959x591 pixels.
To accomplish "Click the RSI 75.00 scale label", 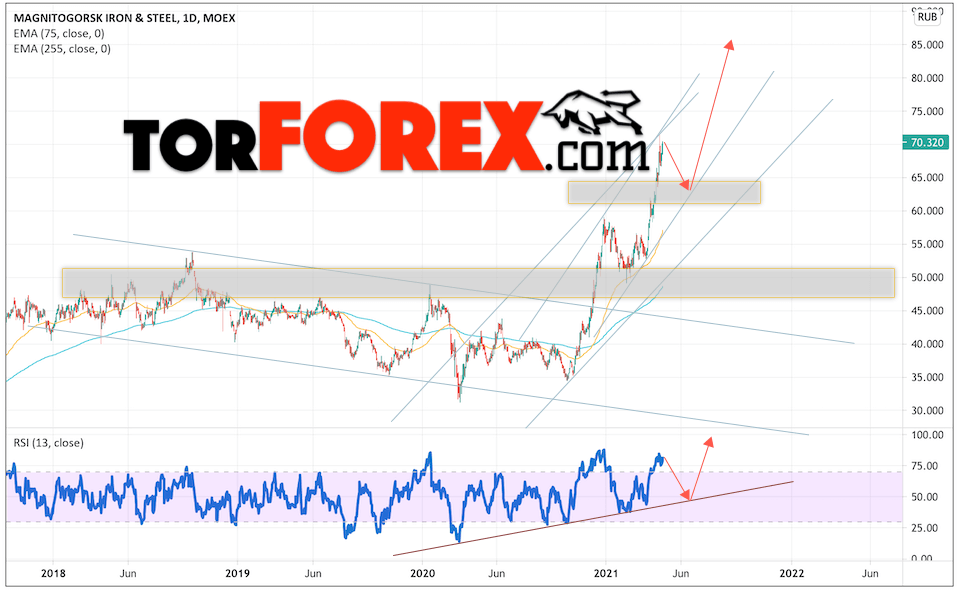I will pos(925,466).
